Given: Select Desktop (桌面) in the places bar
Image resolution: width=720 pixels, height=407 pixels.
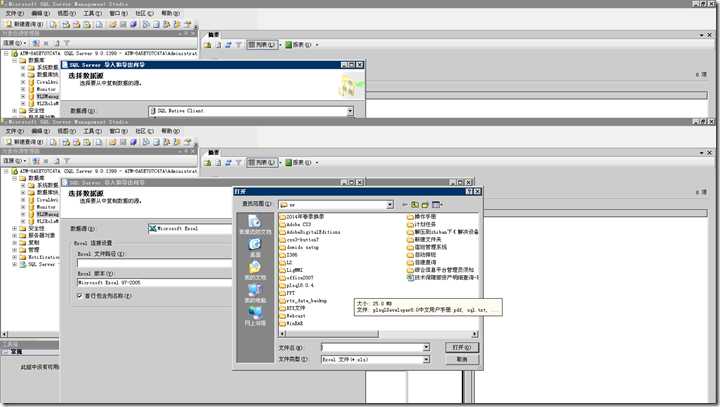Looking at the screenshot, I should point(255,249).
